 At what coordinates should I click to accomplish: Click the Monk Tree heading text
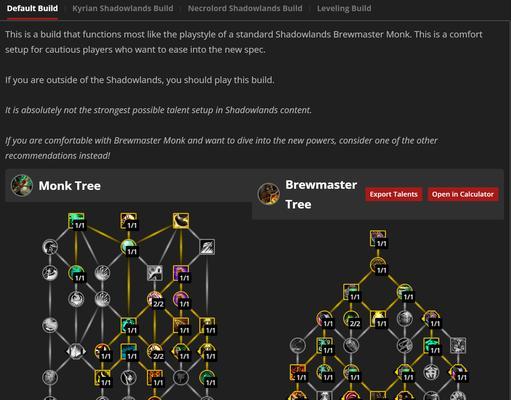coord(69,186)
